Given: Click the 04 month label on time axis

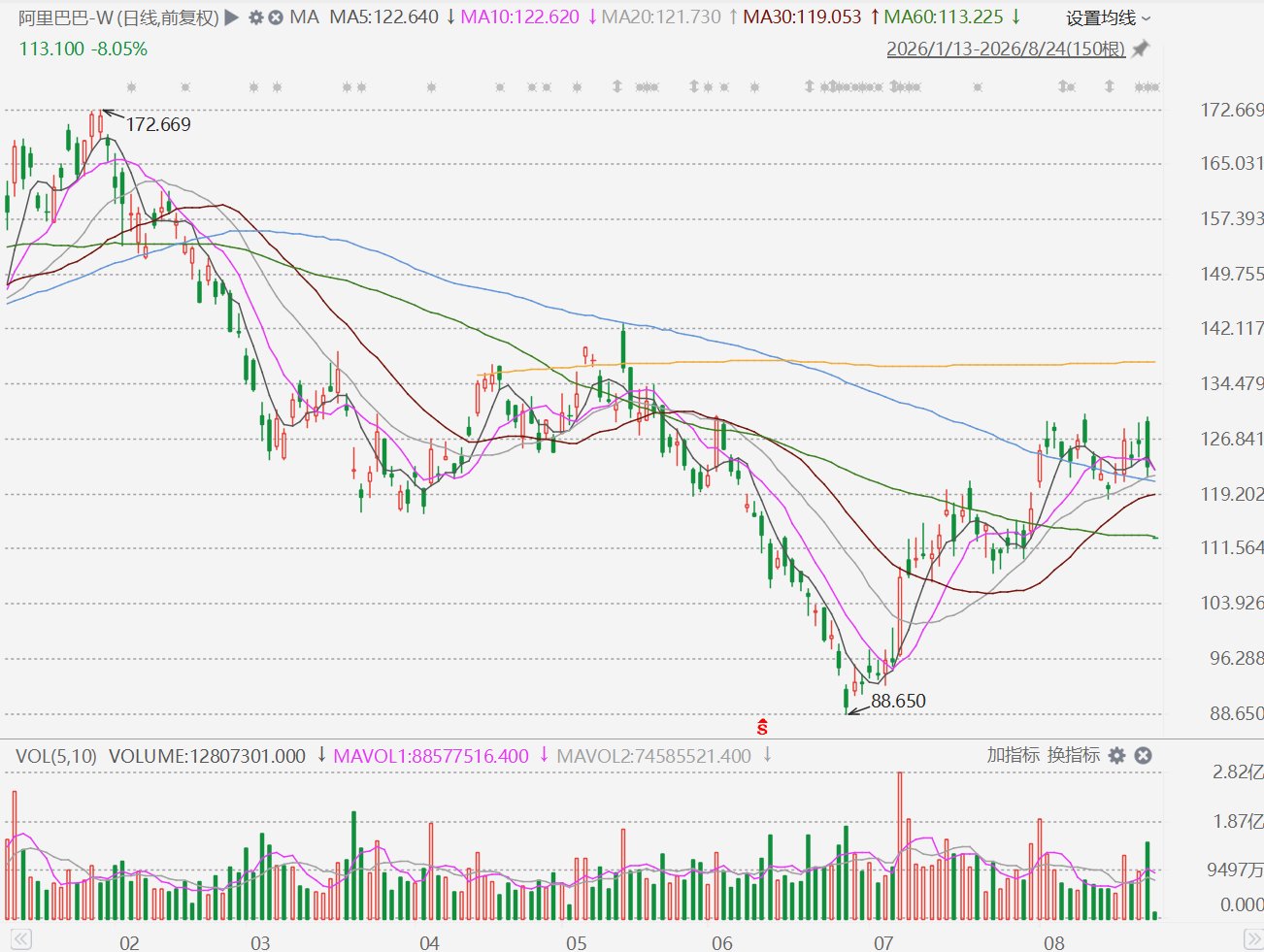Looking at the screenshot, I should pos(429,943).
